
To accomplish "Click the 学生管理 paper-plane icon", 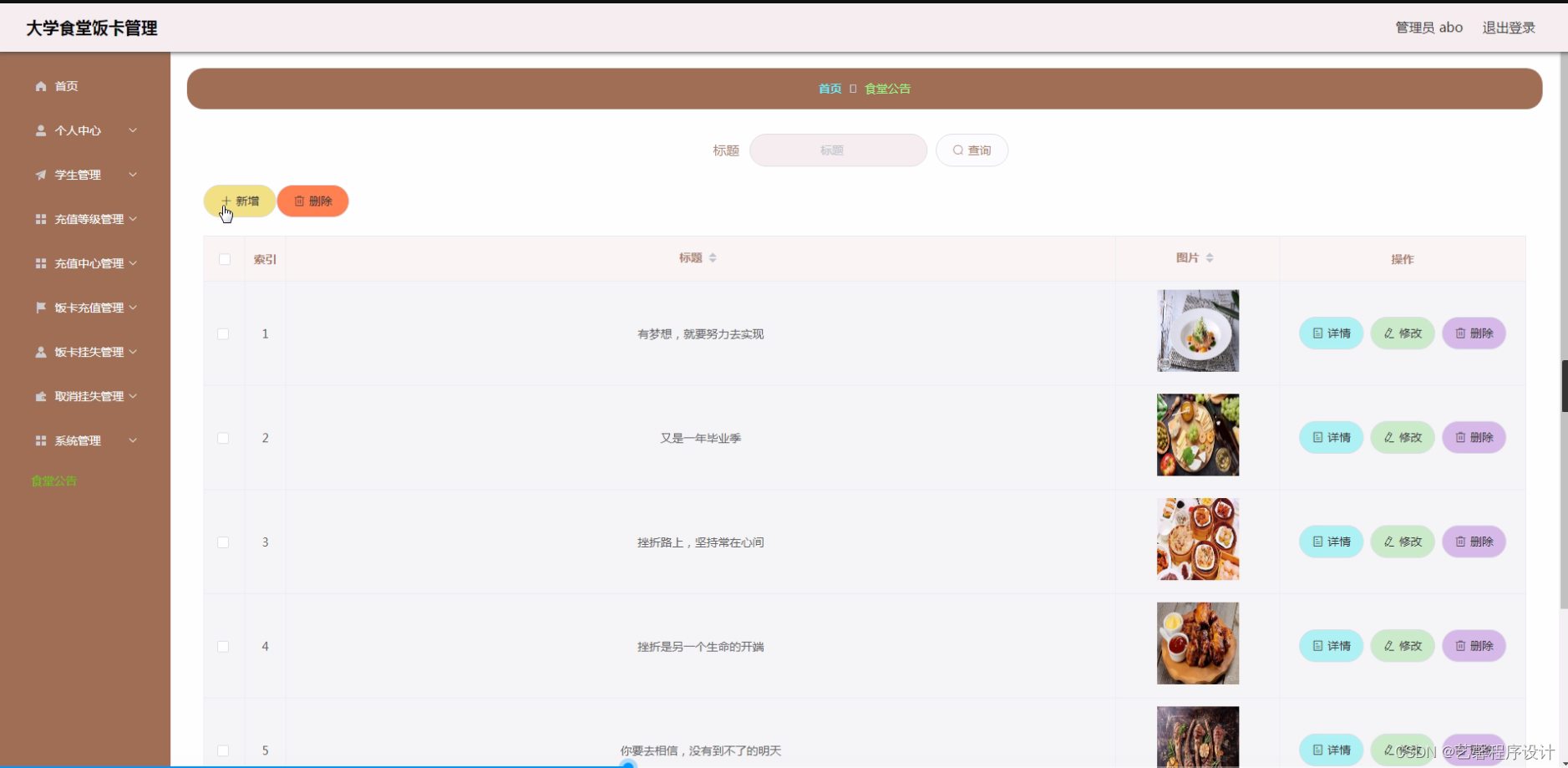I will [x=39, y=175].
